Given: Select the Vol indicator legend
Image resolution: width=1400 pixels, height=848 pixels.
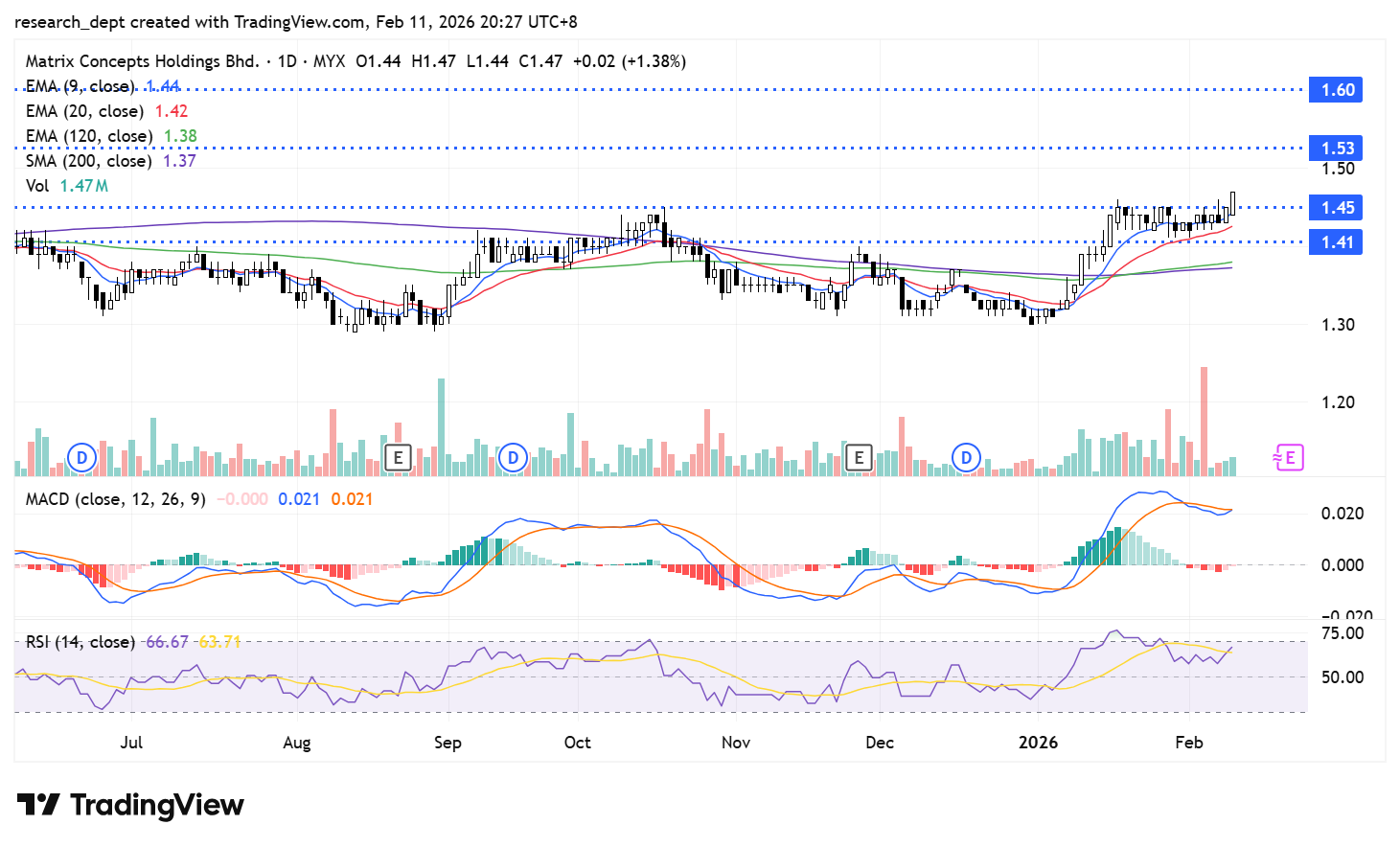Looking at the screenshot, I should click(x=37, y=186).
